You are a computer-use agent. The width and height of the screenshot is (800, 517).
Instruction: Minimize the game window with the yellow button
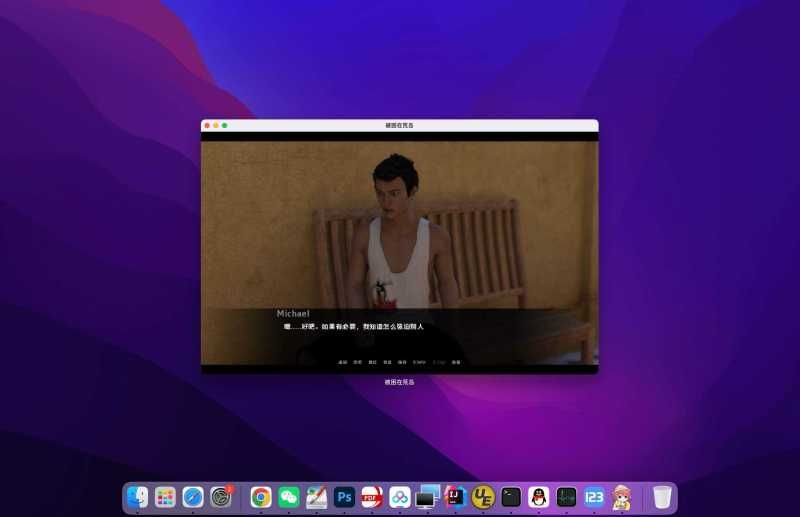216,126
